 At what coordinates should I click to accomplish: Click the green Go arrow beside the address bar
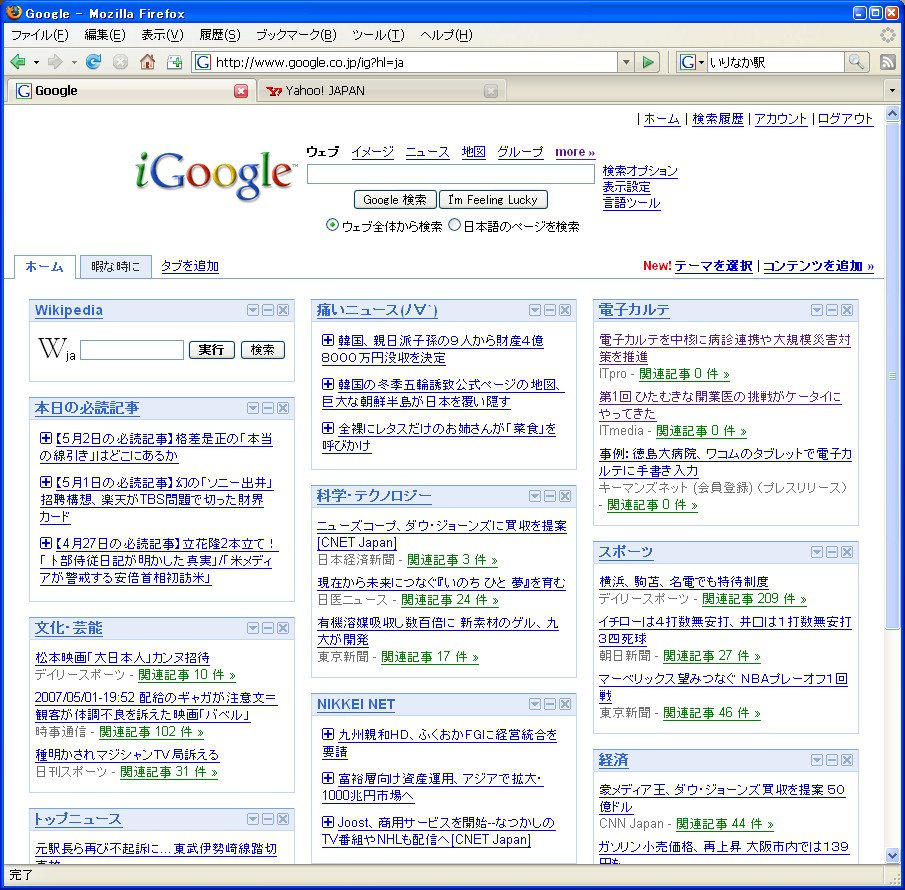[x=648, y=62]
